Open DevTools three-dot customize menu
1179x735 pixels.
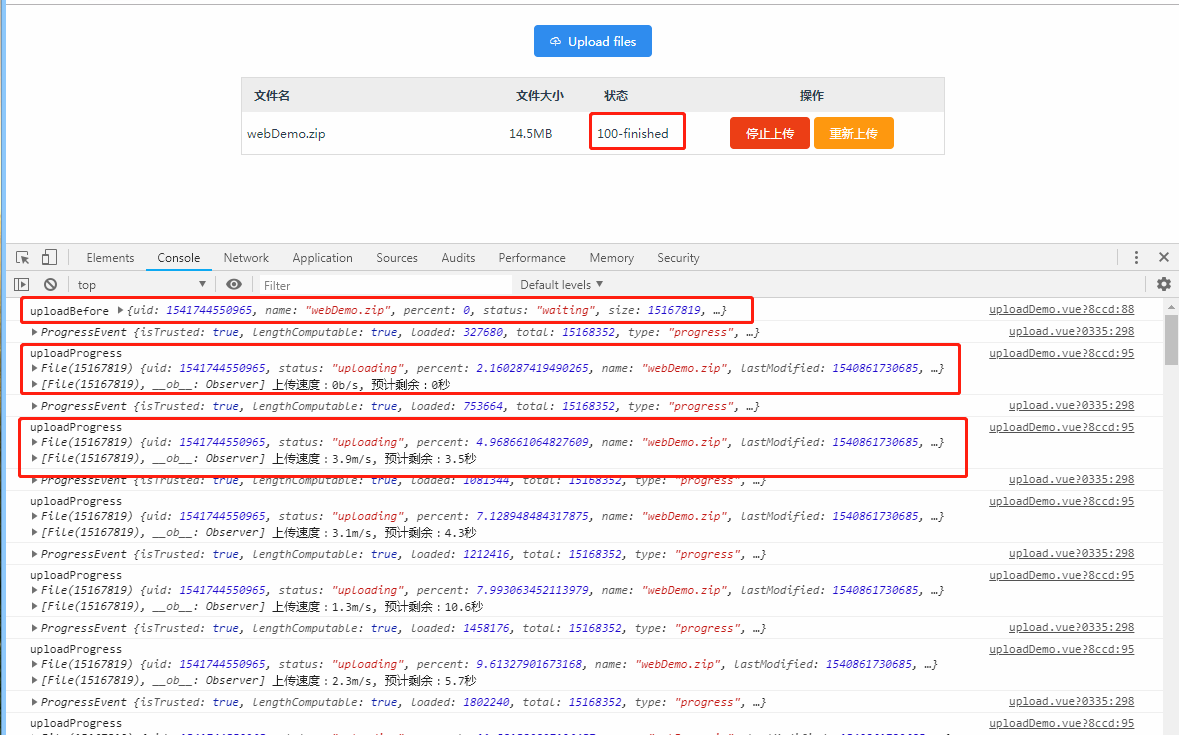(x=1136, y=258)
